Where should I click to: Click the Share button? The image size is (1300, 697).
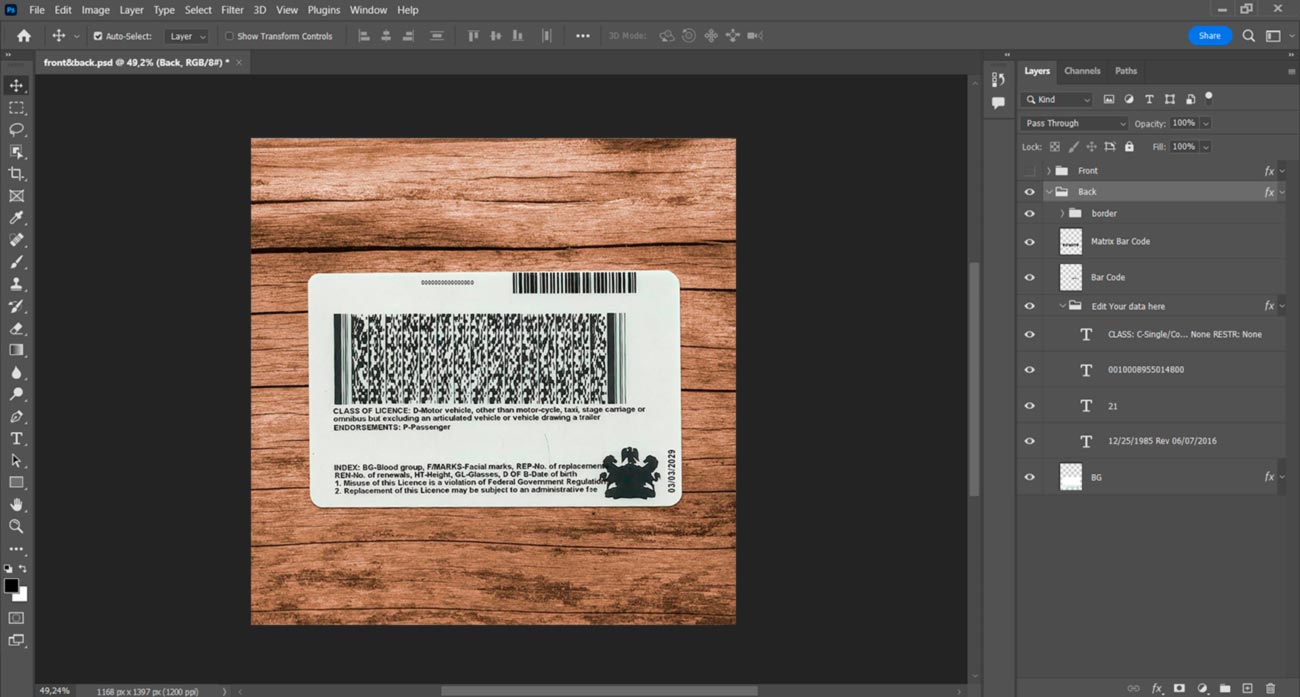coord(1209,36)
